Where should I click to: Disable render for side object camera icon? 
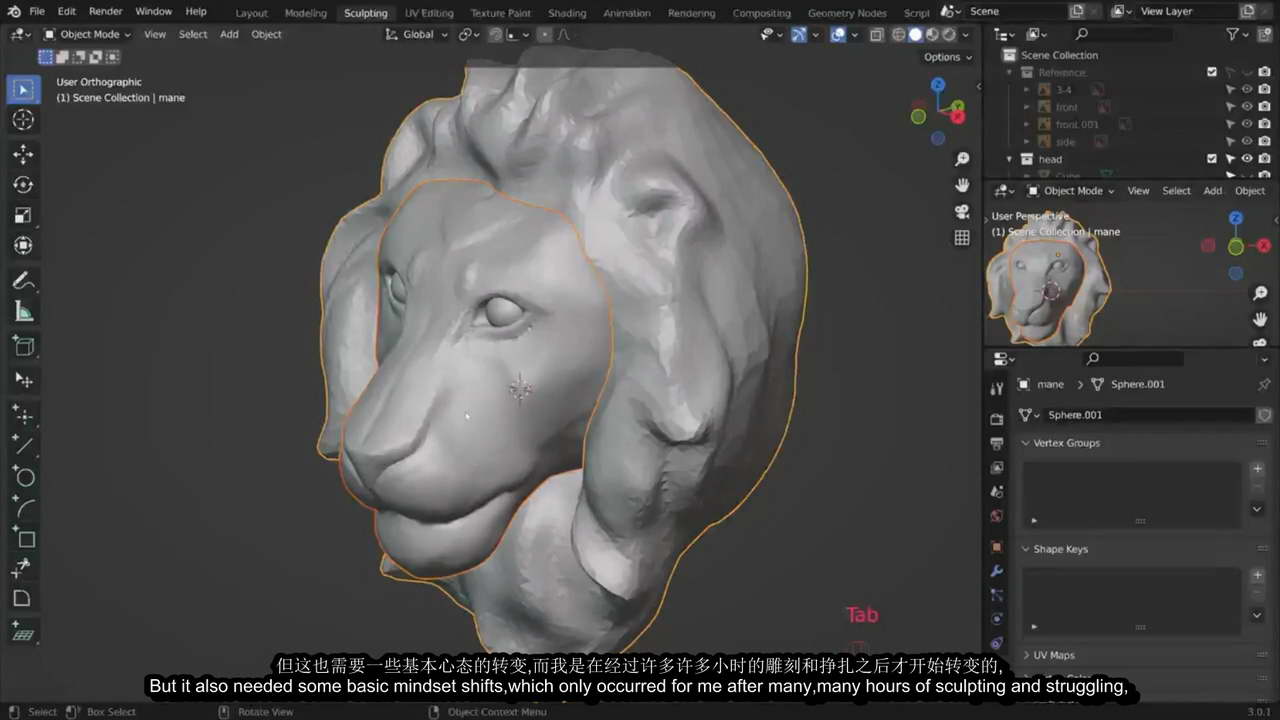(x=1264, y=142)
